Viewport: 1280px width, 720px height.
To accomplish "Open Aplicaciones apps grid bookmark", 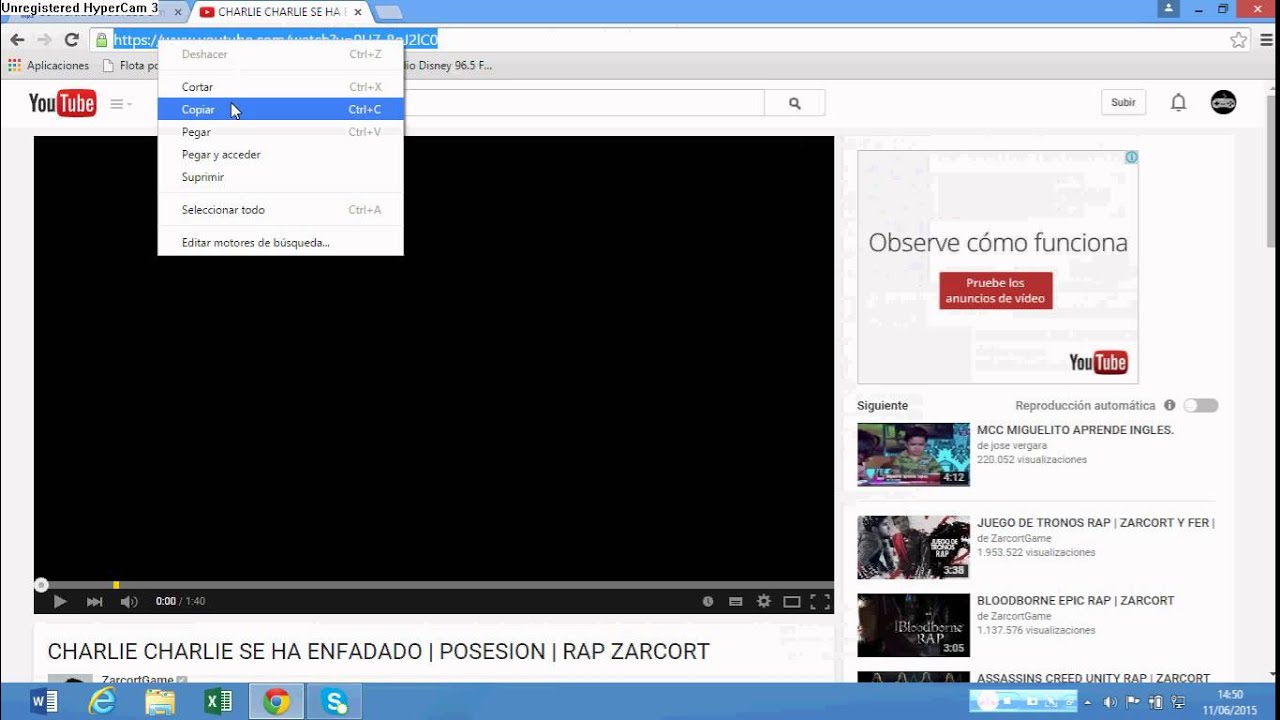I will point(48,65).
